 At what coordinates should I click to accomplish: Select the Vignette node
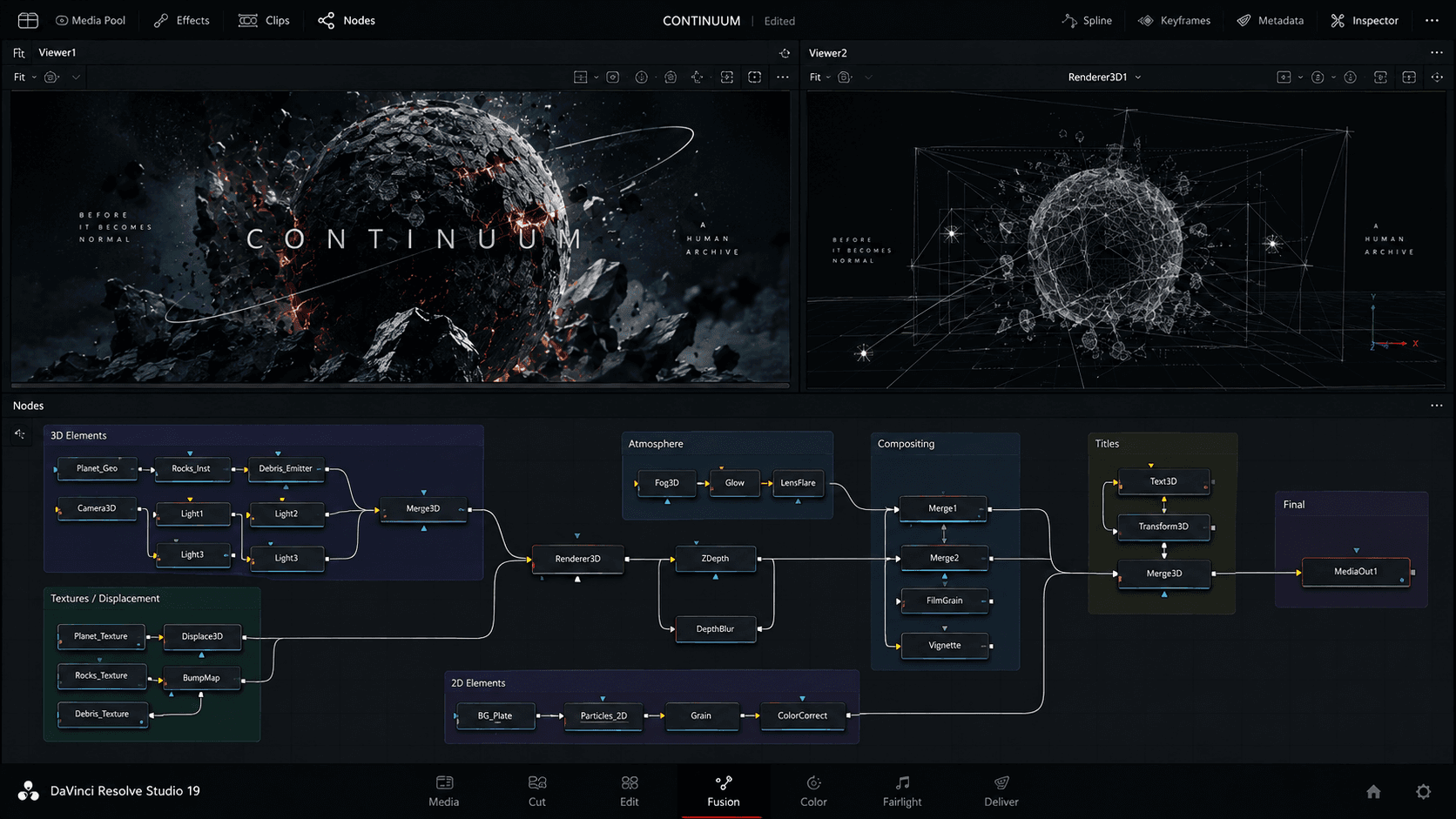pyautogui.click(x=945, y=646)
